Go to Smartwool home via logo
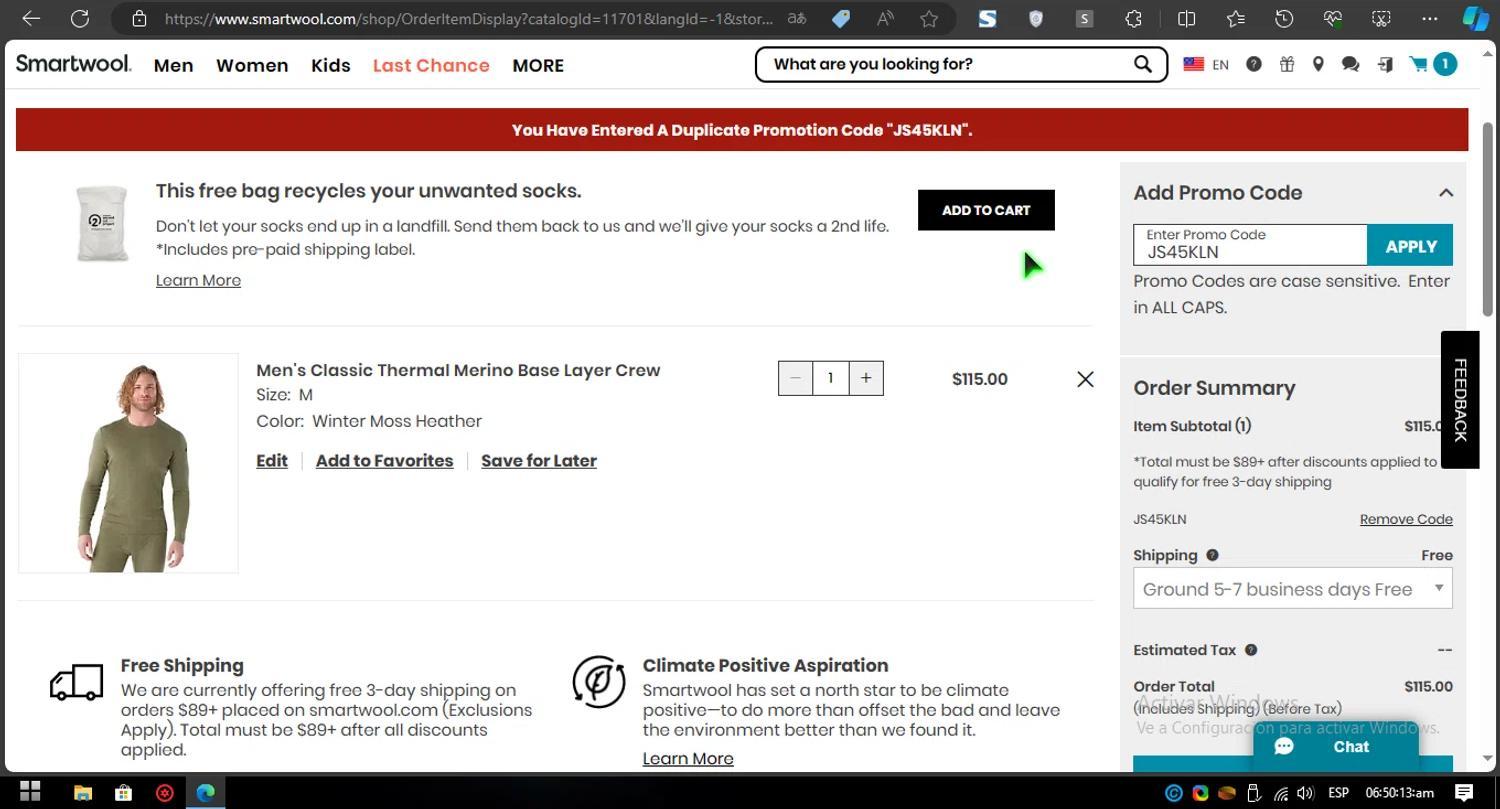 click(73, 63)
